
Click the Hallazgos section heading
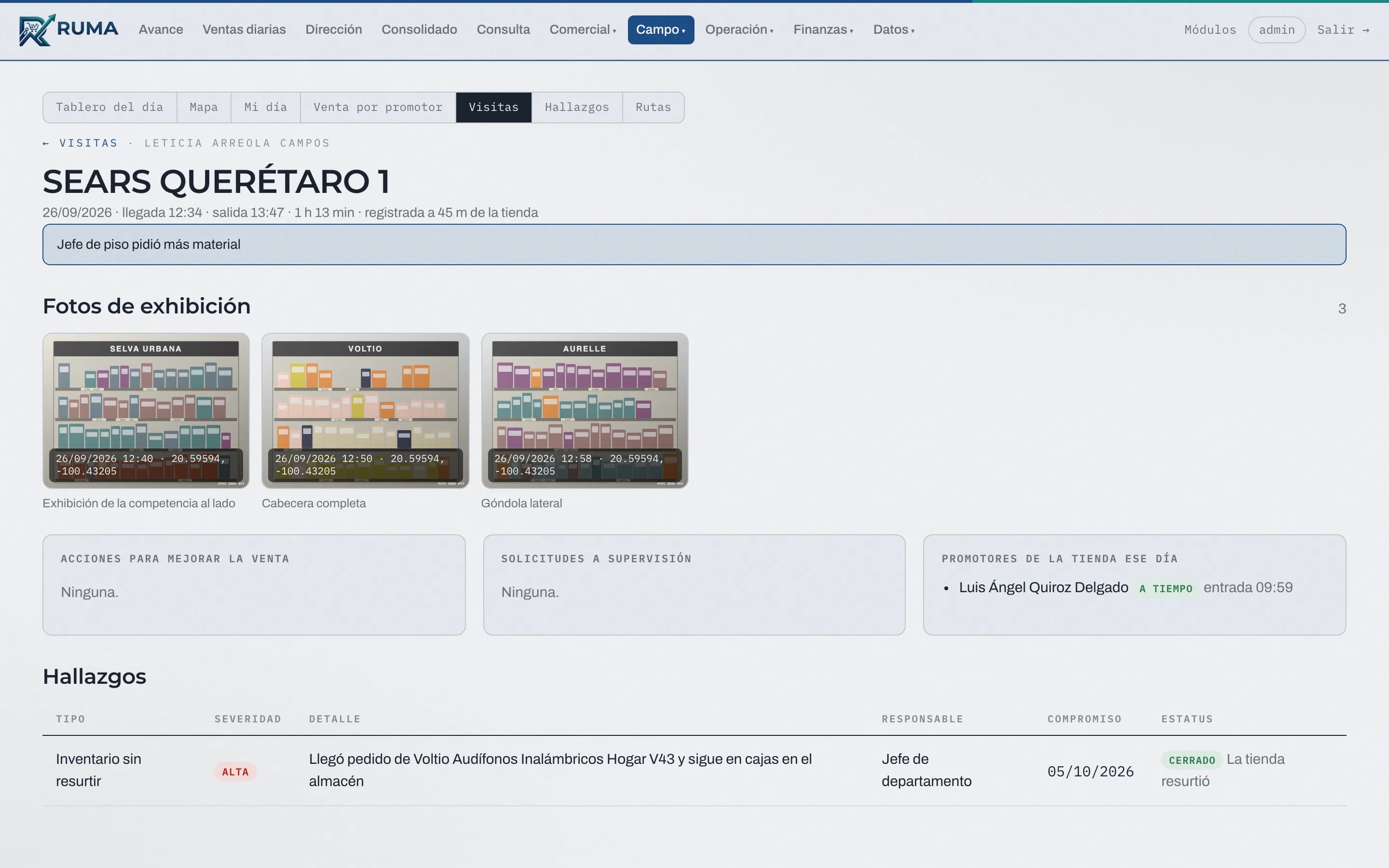pos(94,676)
